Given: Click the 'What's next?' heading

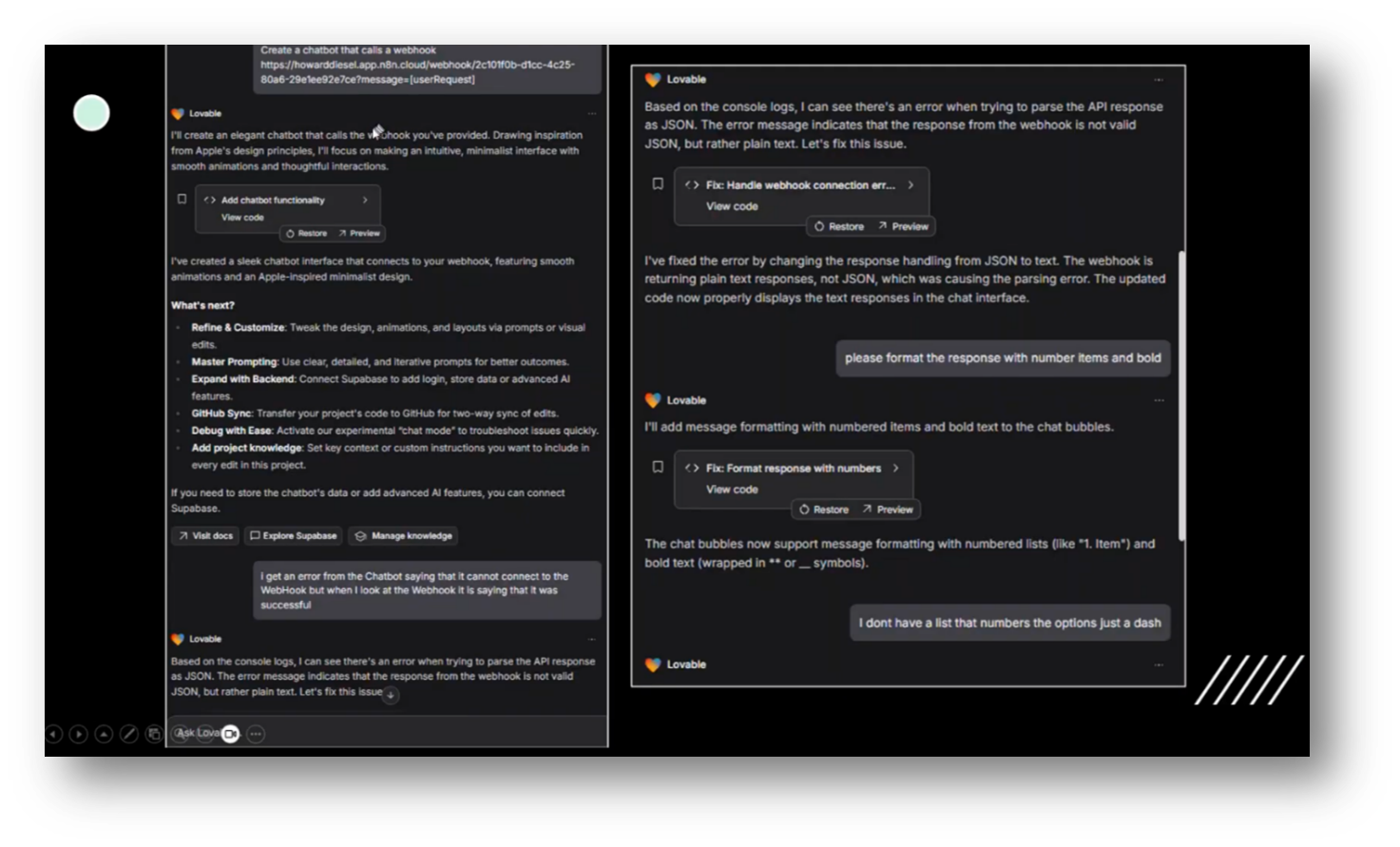Looking at the screenshot, I should (202, 305).
